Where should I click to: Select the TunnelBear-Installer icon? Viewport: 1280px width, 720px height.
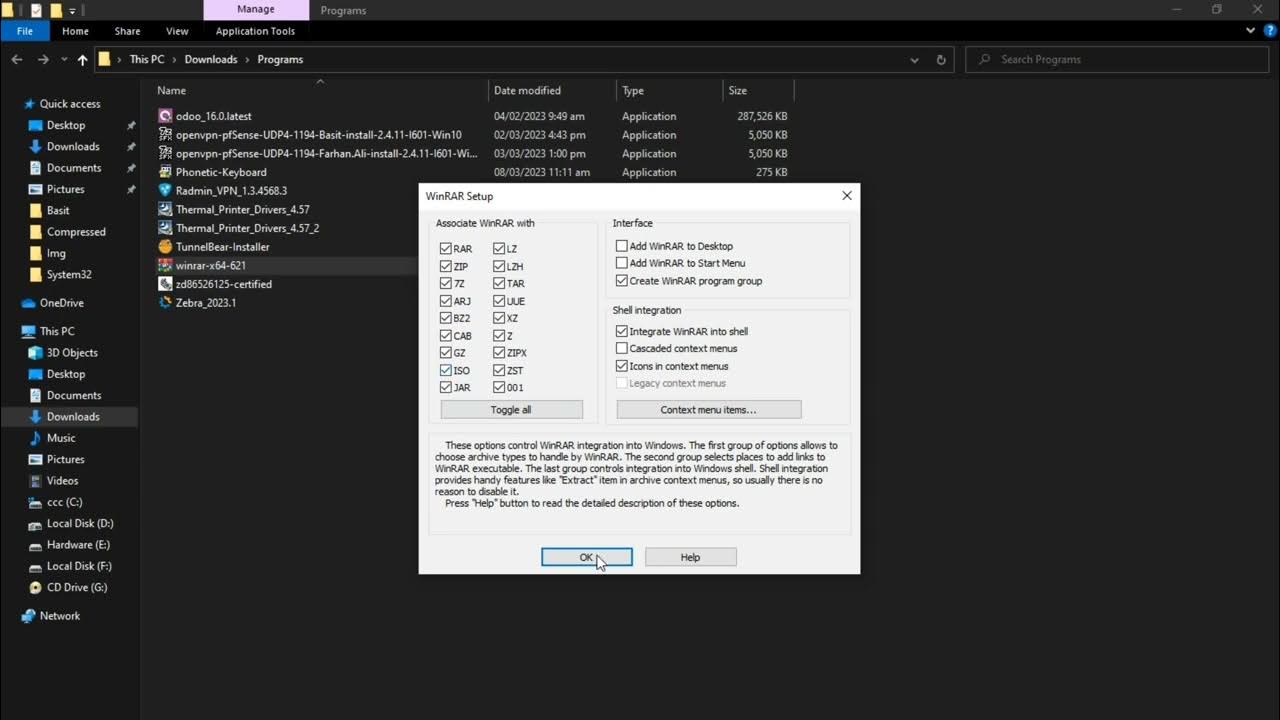(165, 246)
